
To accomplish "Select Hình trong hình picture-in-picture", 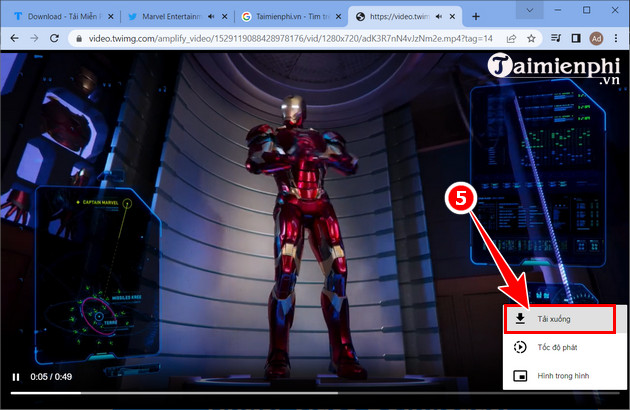I will click(x=564, y=376).
